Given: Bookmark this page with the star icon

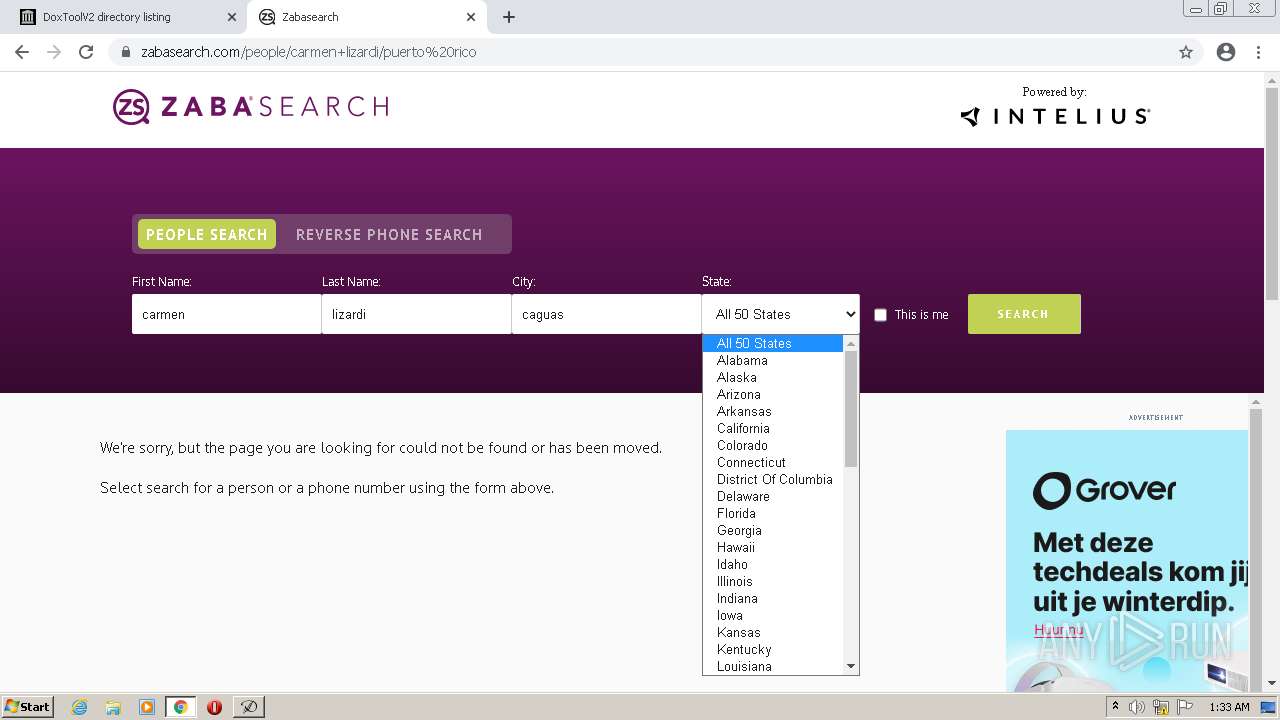Looking at the screenshot, I should coord(1186,52).
